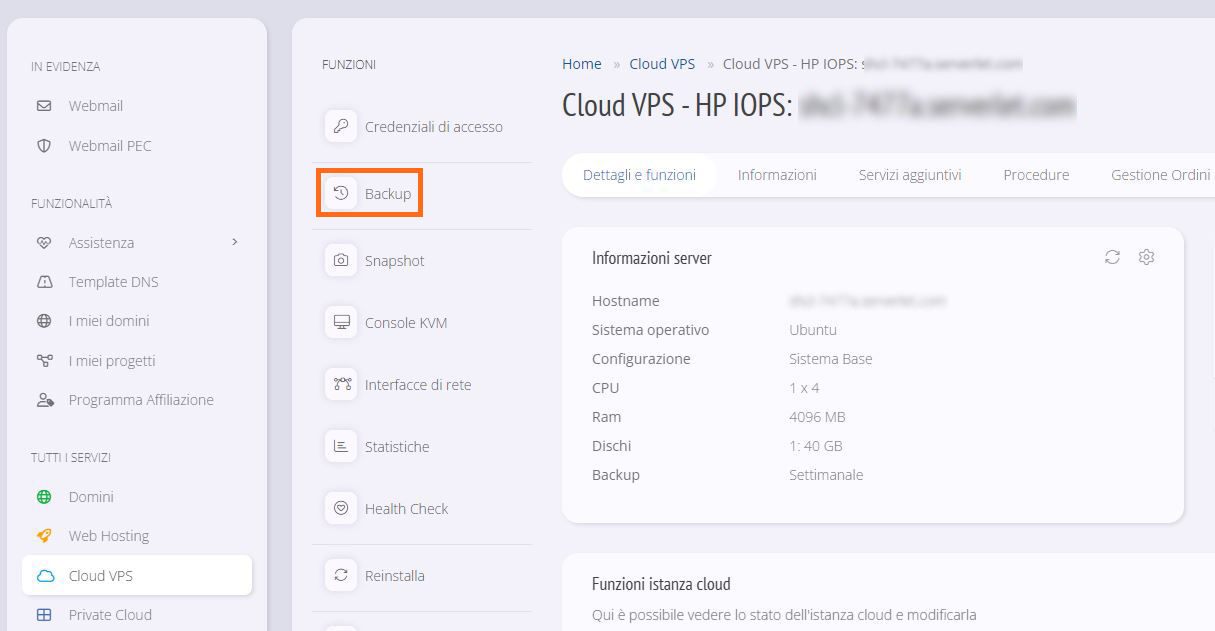This screenshot has height=631, width=1215.
Task: Switch to Dettagli e funzioni tab
Action: (640, 175)
